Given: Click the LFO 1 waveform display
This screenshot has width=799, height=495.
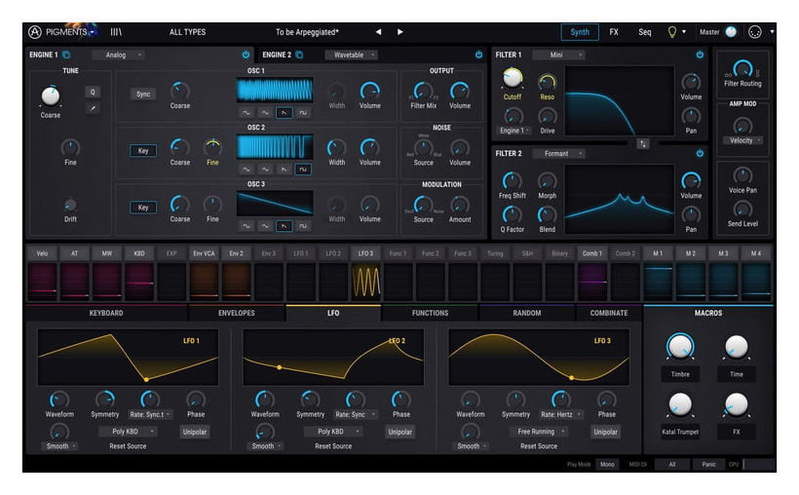Looking at the screenshot, I should 128,357.
